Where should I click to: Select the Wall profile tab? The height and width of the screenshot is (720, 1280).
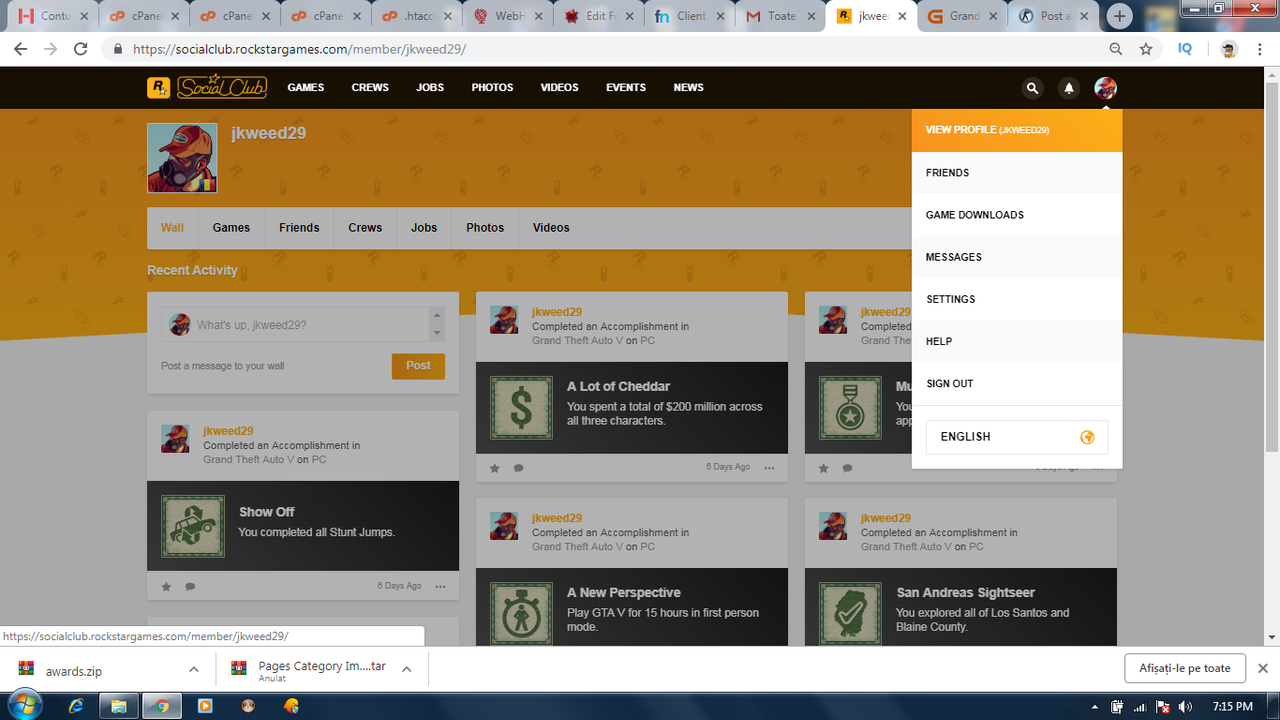click(172, 228)
